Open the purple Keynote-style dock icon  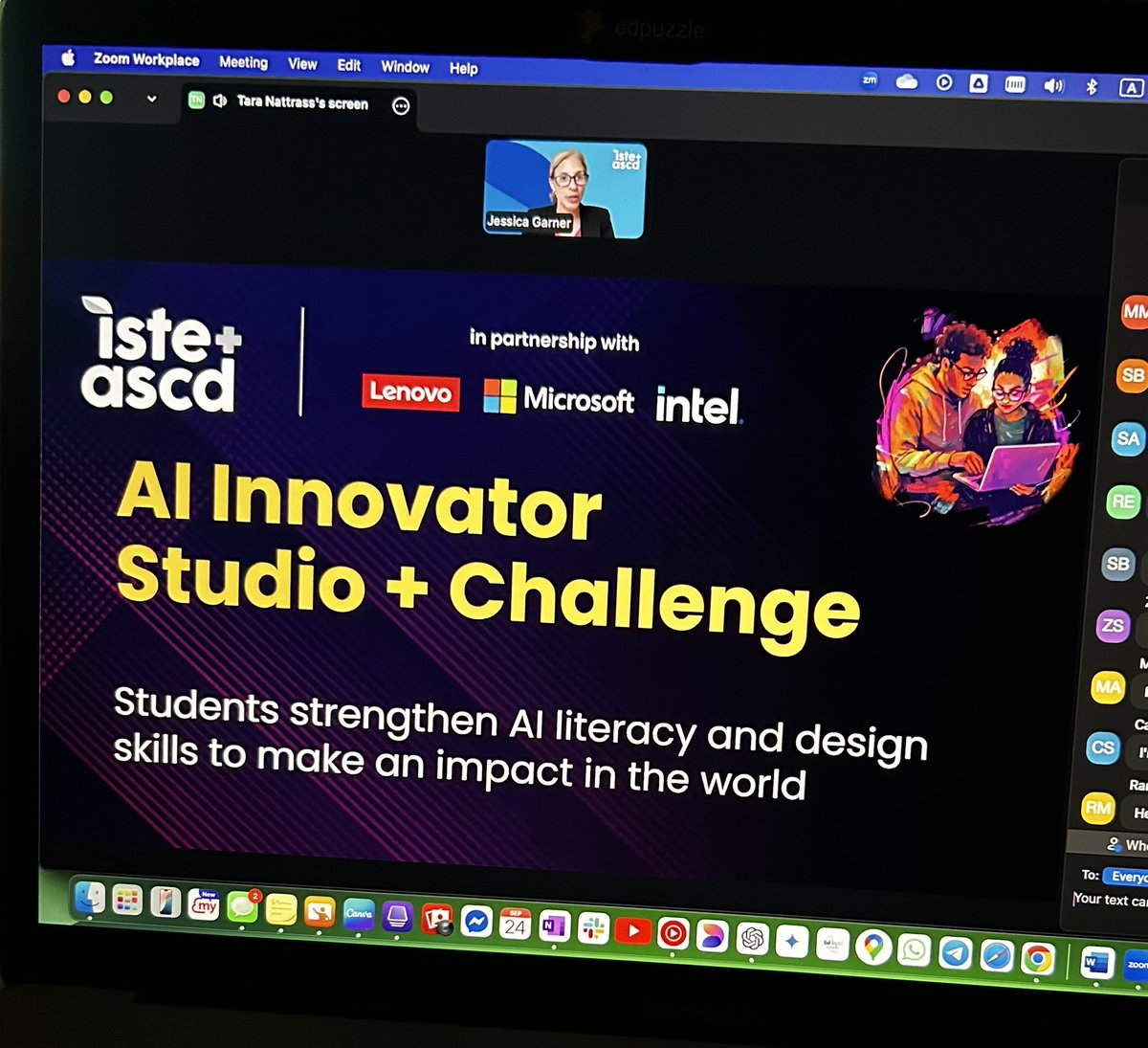[398, 917]
